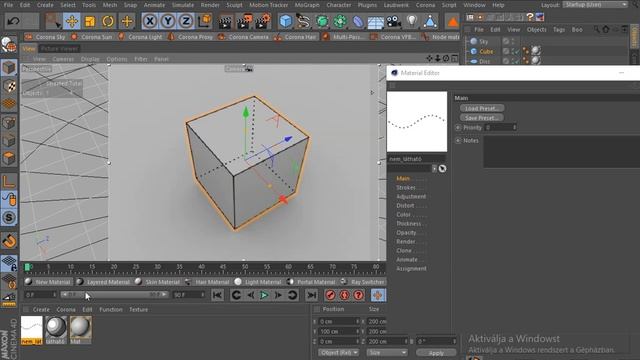Select the Mat material thumbnail

click(x=80, y=330)
